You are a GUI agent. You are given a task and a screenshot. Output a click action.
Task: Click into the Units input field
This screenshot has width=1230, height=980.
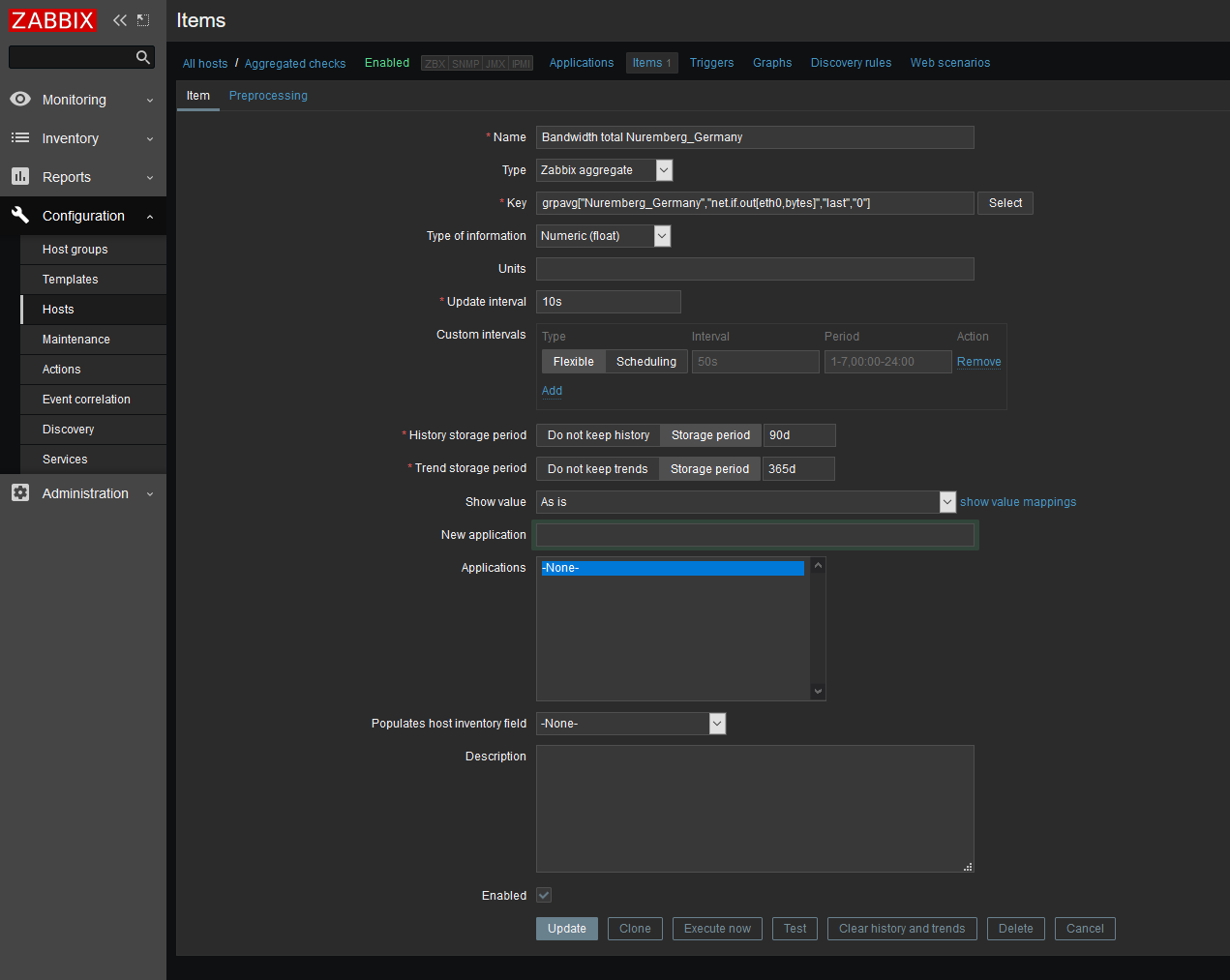tap(755, 269)
